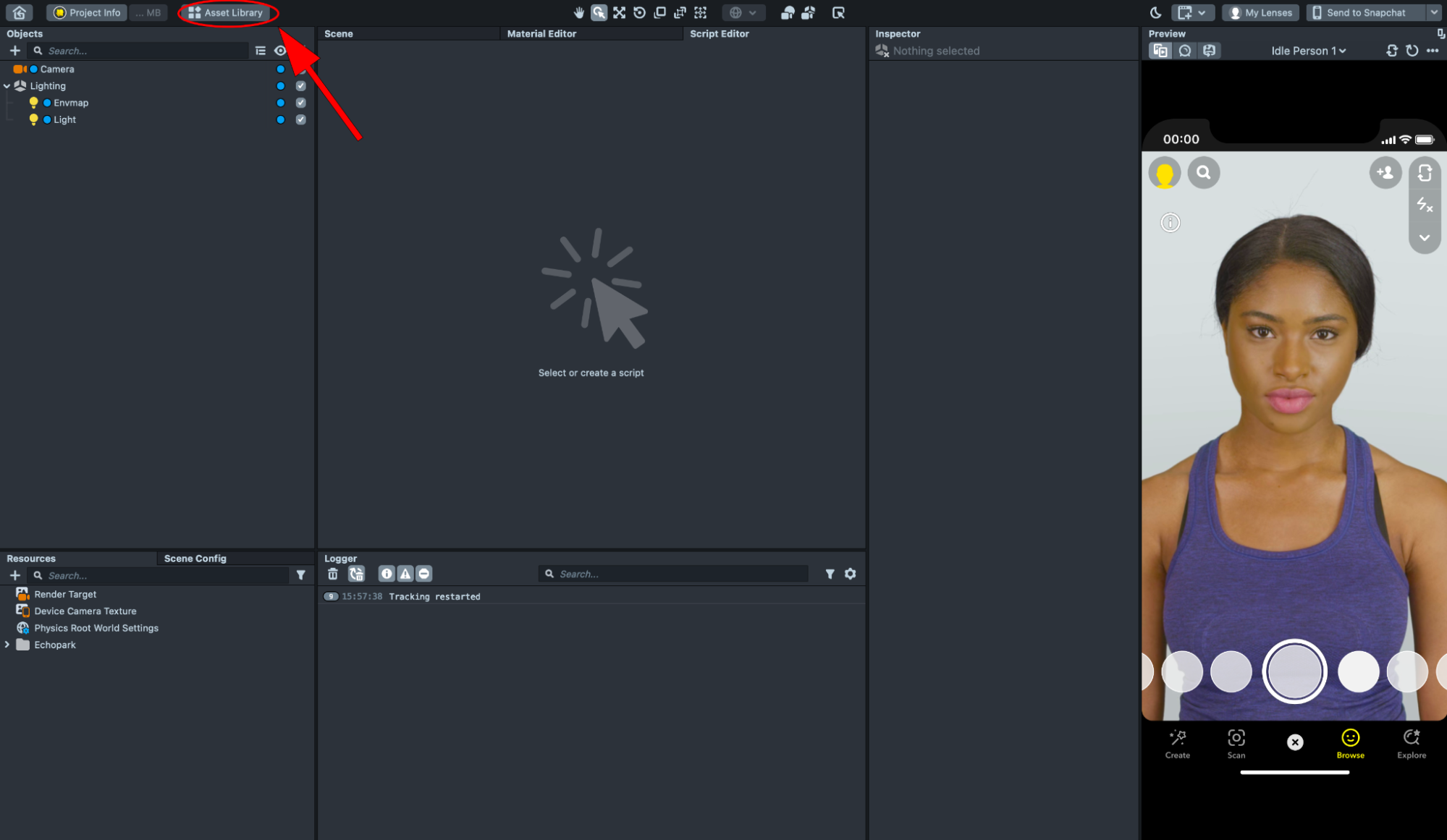Viewport: 1447px width, 840px height.
Task: Click the home icon
Action: [20, 12]
